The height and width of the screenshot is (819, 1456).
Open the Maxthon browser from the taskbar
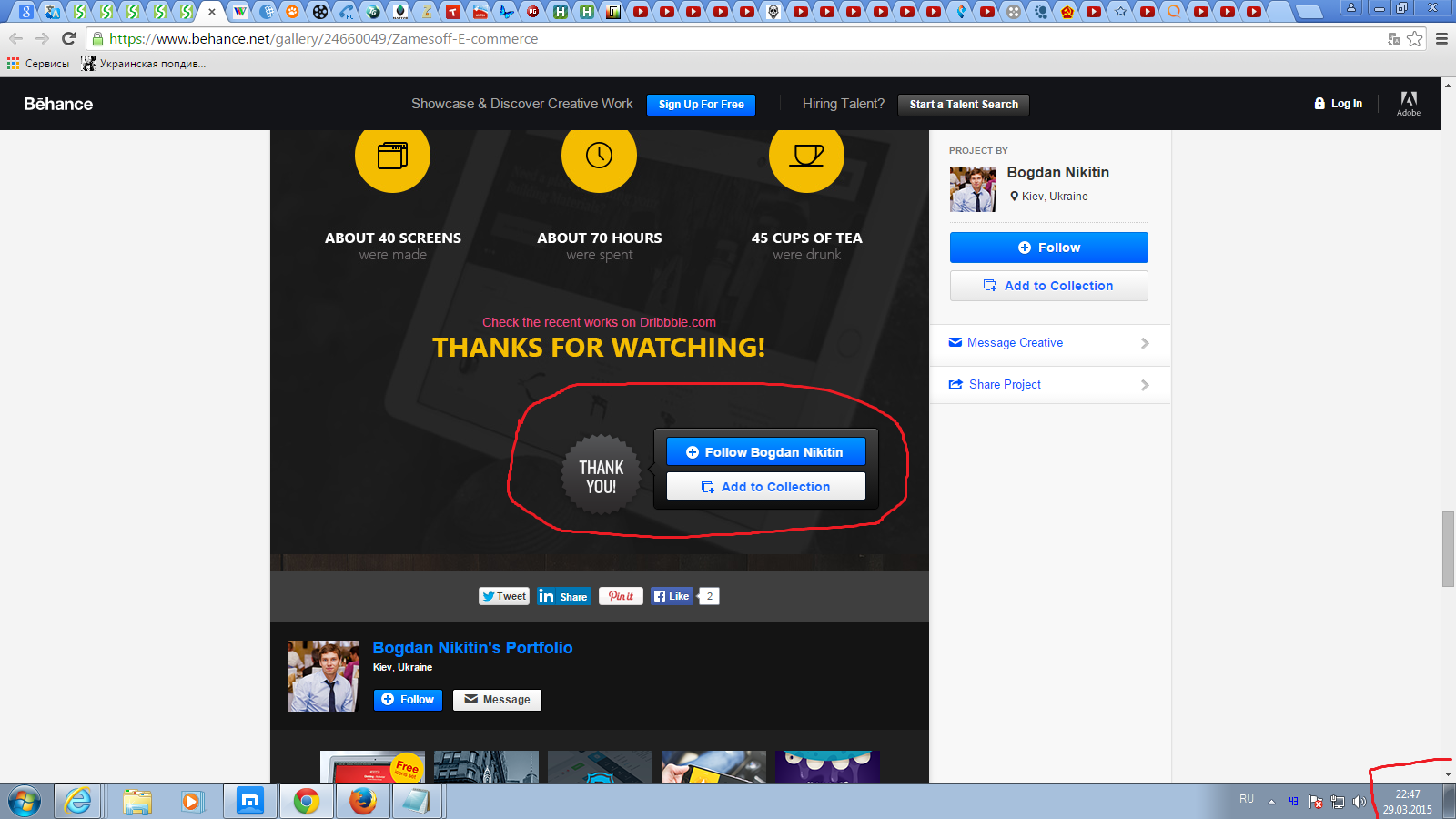click(249, 802)
